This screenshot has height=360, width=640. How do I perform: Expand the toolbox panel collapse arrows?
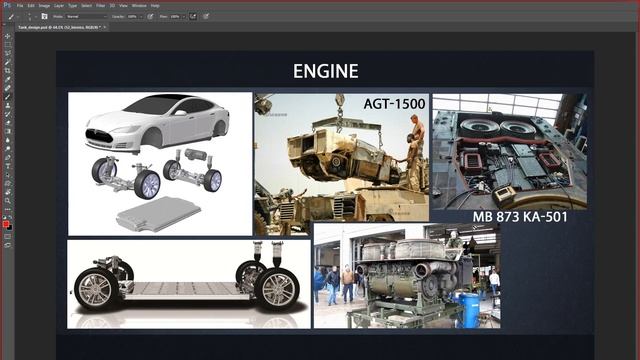point(4,25)
